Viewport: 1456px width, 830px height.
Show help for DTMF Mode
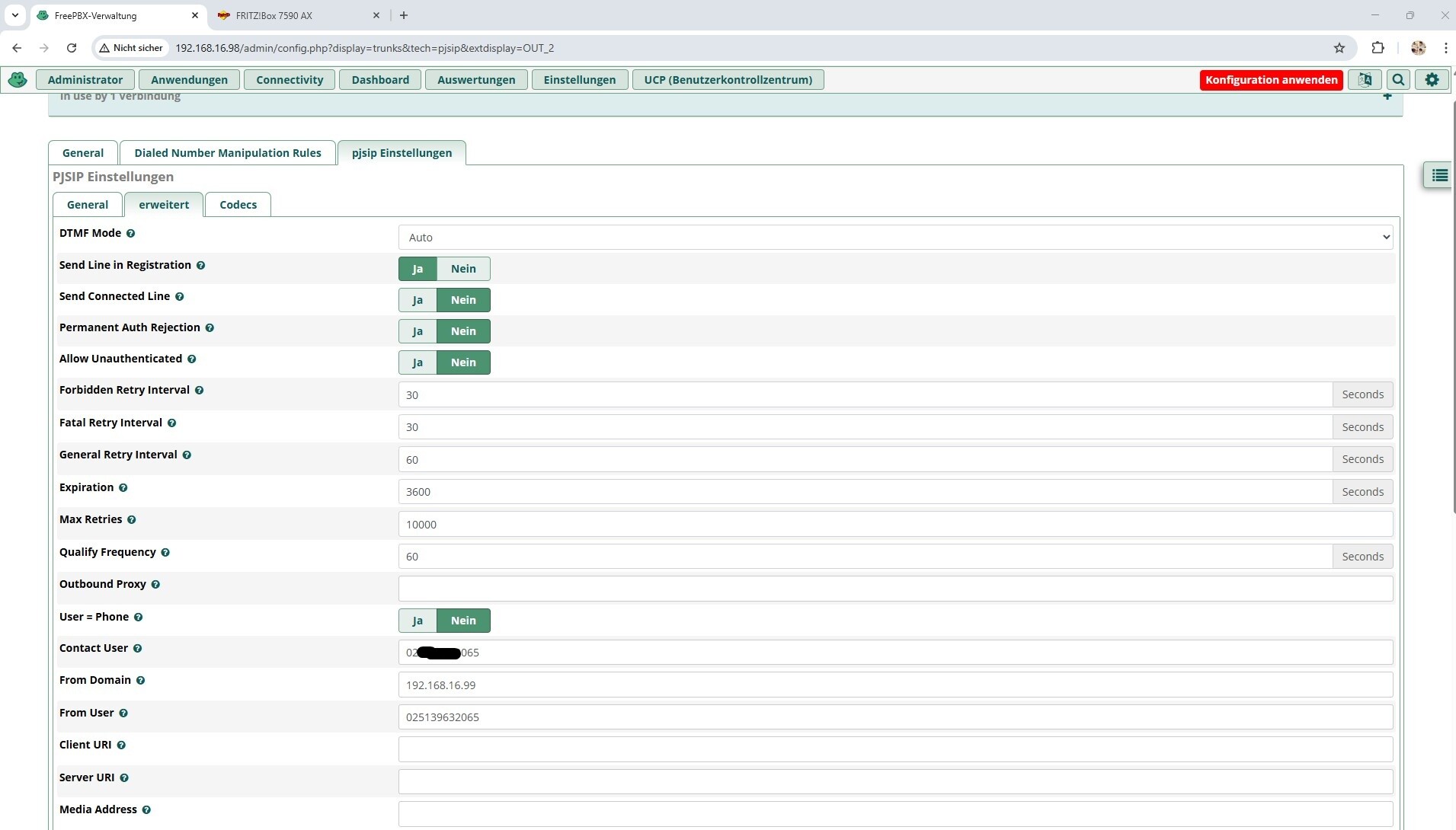coord(130,234)
